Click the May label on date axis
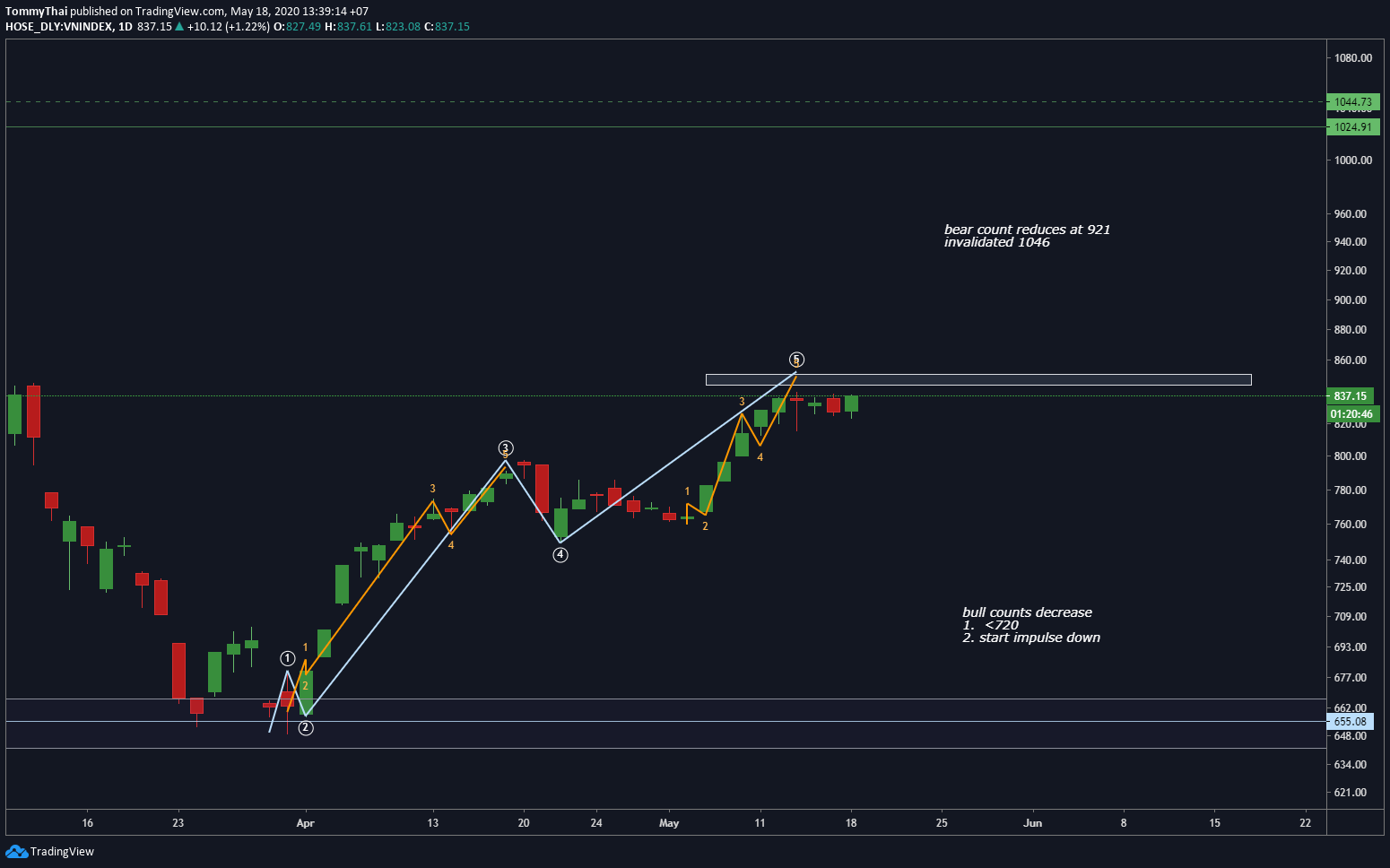 669,822
